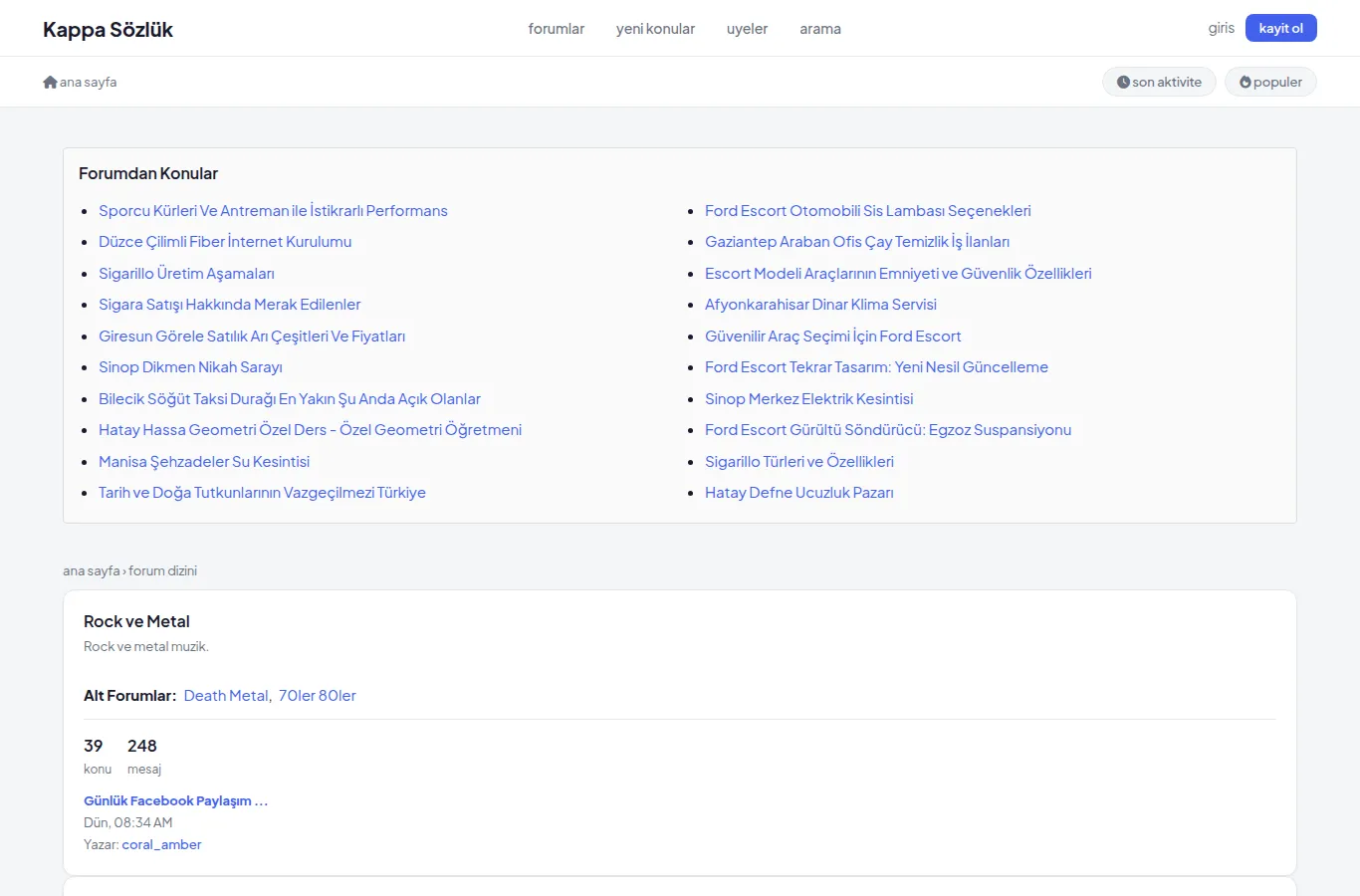This screenshot has width=1360, height=896.
Task: Select arama in the top navigation
Action: click(820, 29)
